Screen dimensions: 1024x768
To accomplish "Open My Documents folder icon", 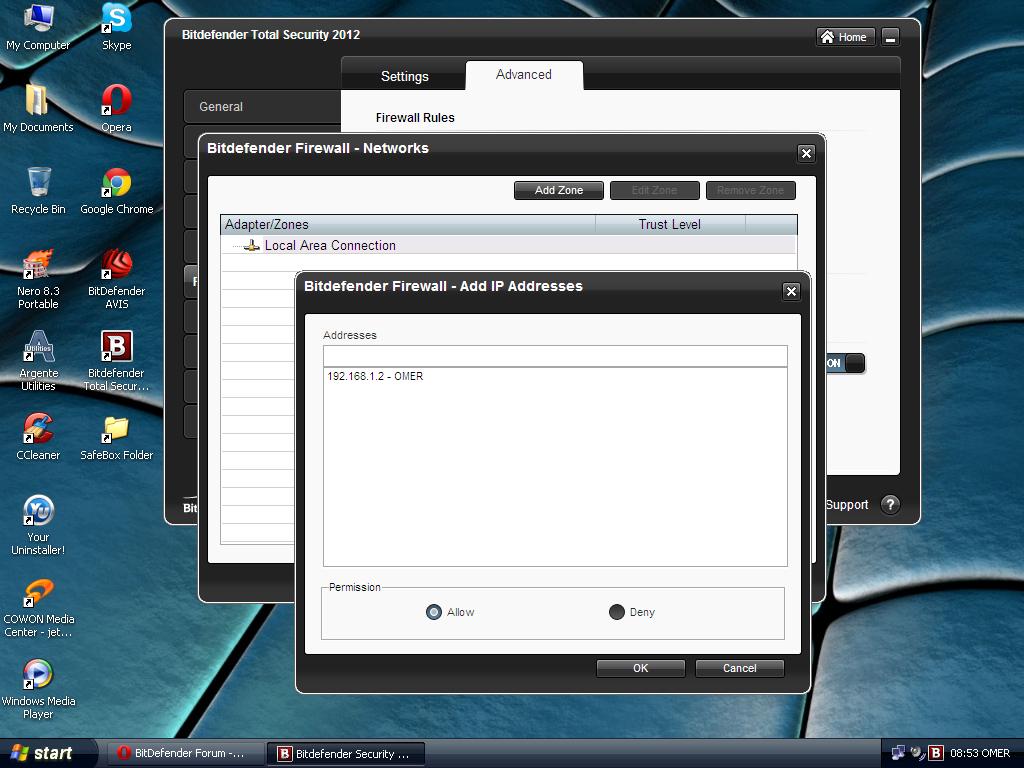I will point(38,108).
